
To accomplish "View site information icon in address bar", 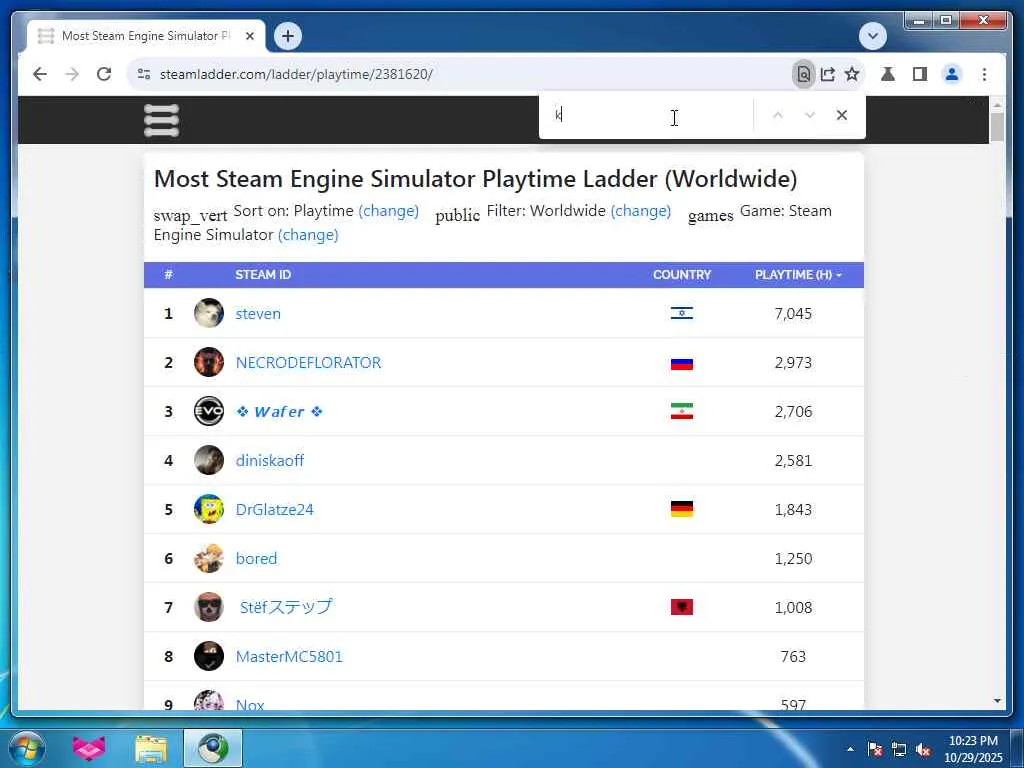I will [x=144, y=74].
